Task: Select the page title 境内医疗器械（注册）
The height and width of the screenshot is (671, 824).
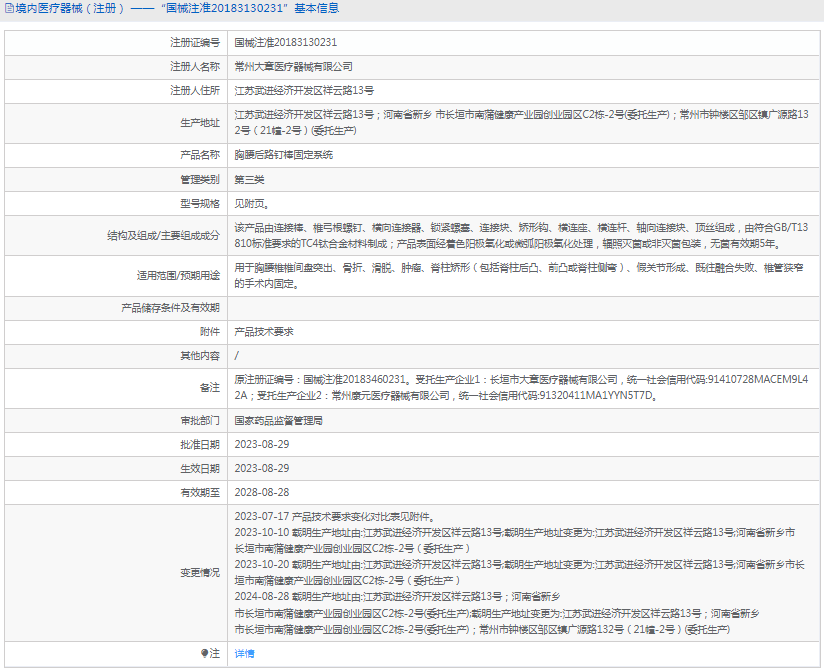Action: pyautogui.click(x=70, y=8)
